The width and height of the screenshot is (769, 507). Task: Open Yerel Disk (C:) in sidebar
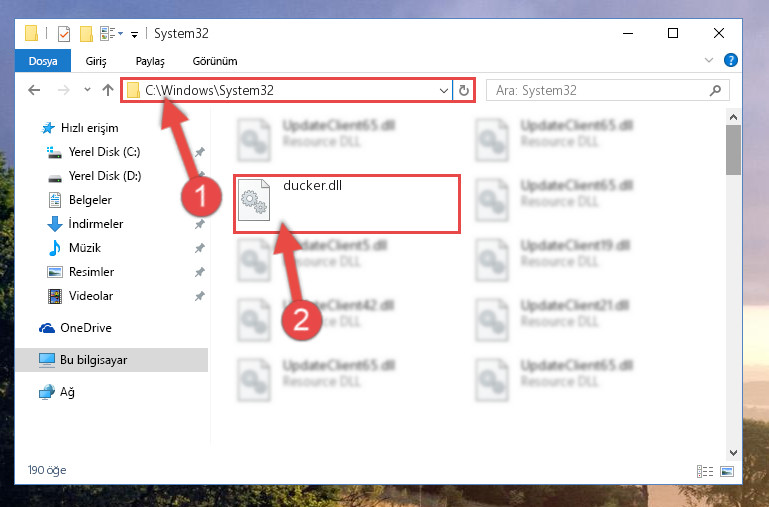(x=104, y=152)
